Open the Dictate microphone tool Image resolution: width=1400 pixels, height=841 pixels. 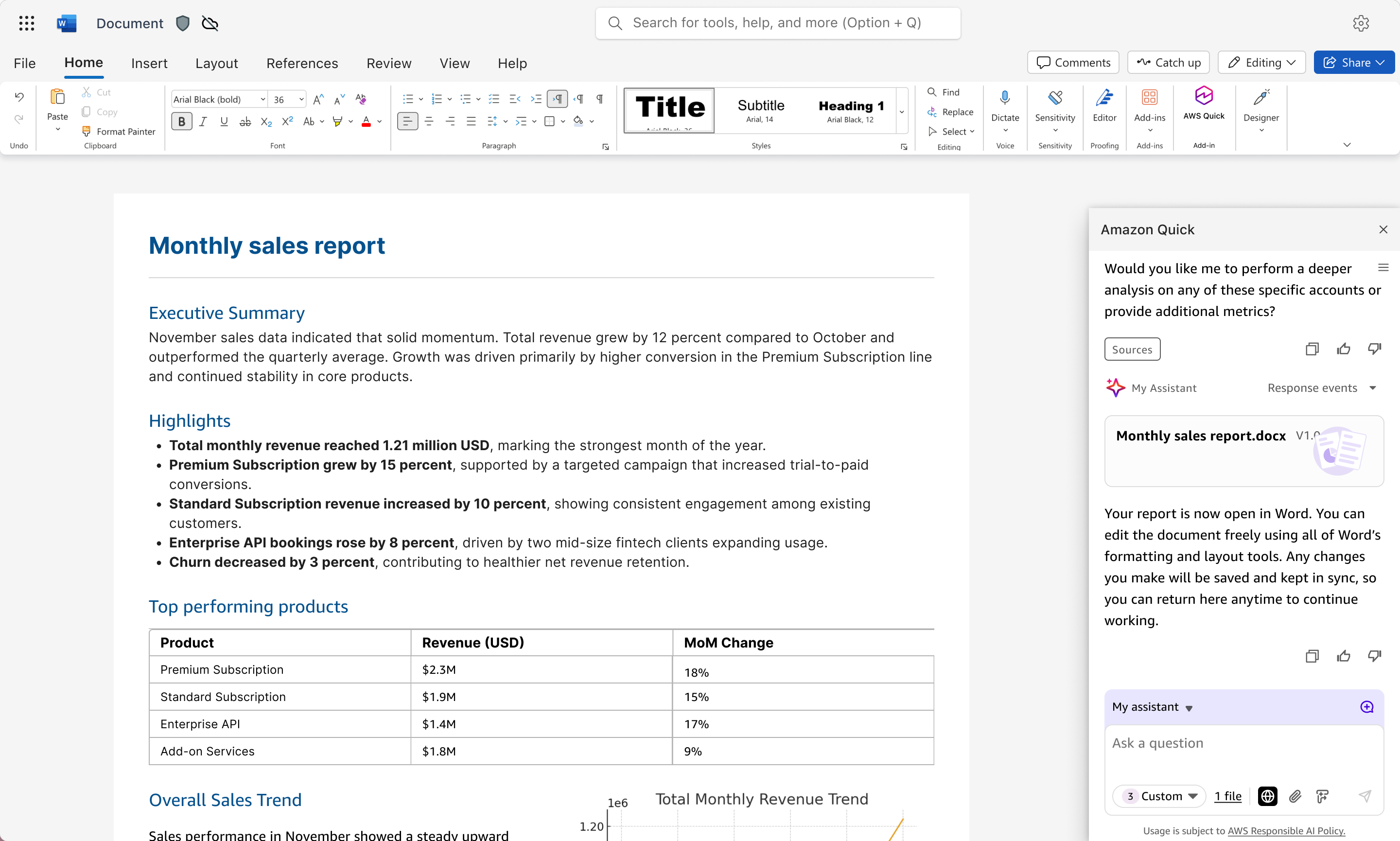coord(1004,99)
